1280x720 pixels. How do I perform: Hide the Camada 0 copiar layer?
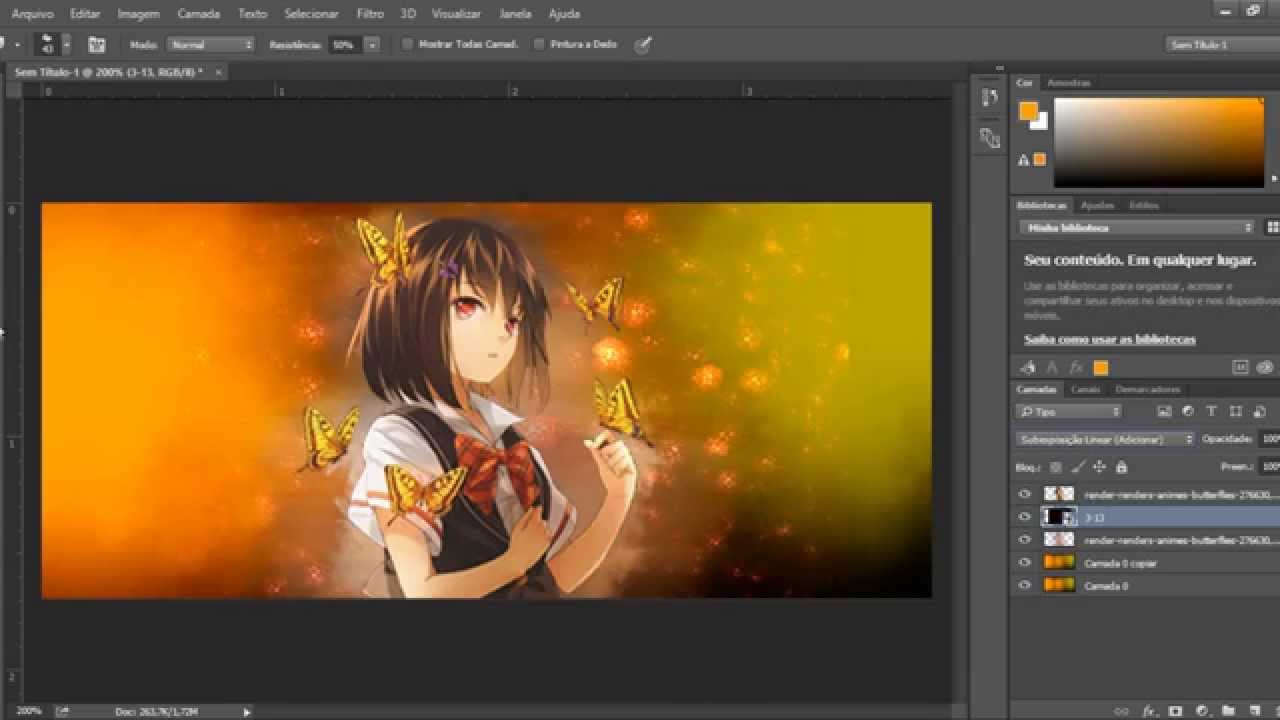click(1024, 563)
